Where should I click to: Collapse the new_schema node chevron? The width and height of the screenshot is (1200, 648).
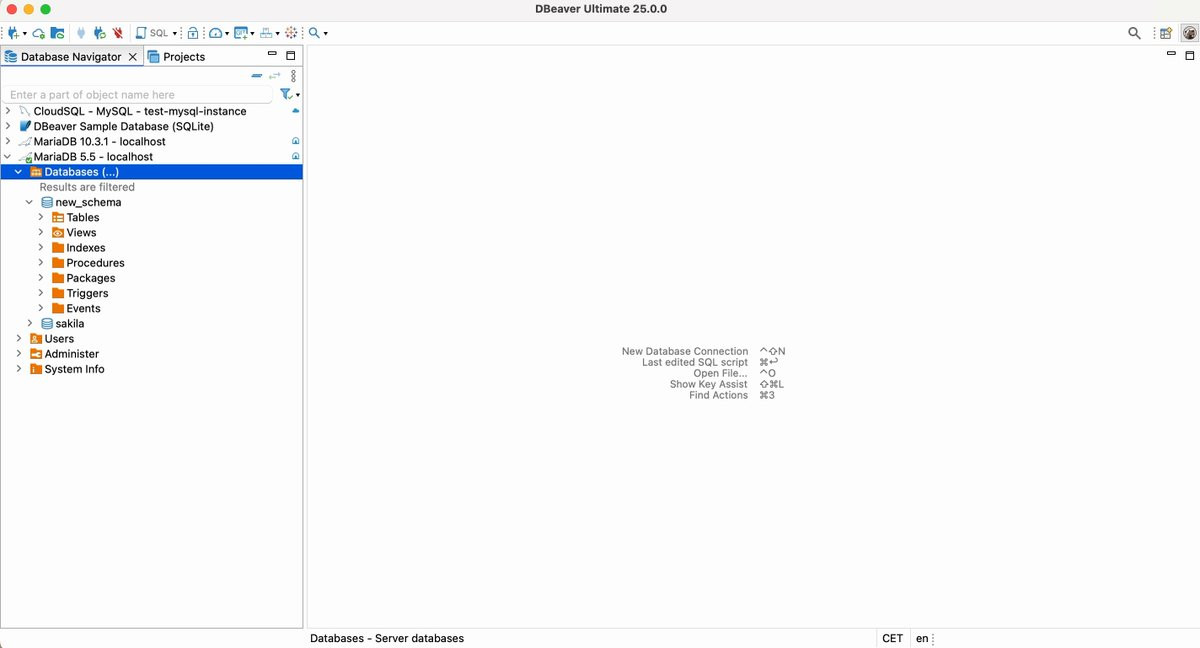coord(30,202)
